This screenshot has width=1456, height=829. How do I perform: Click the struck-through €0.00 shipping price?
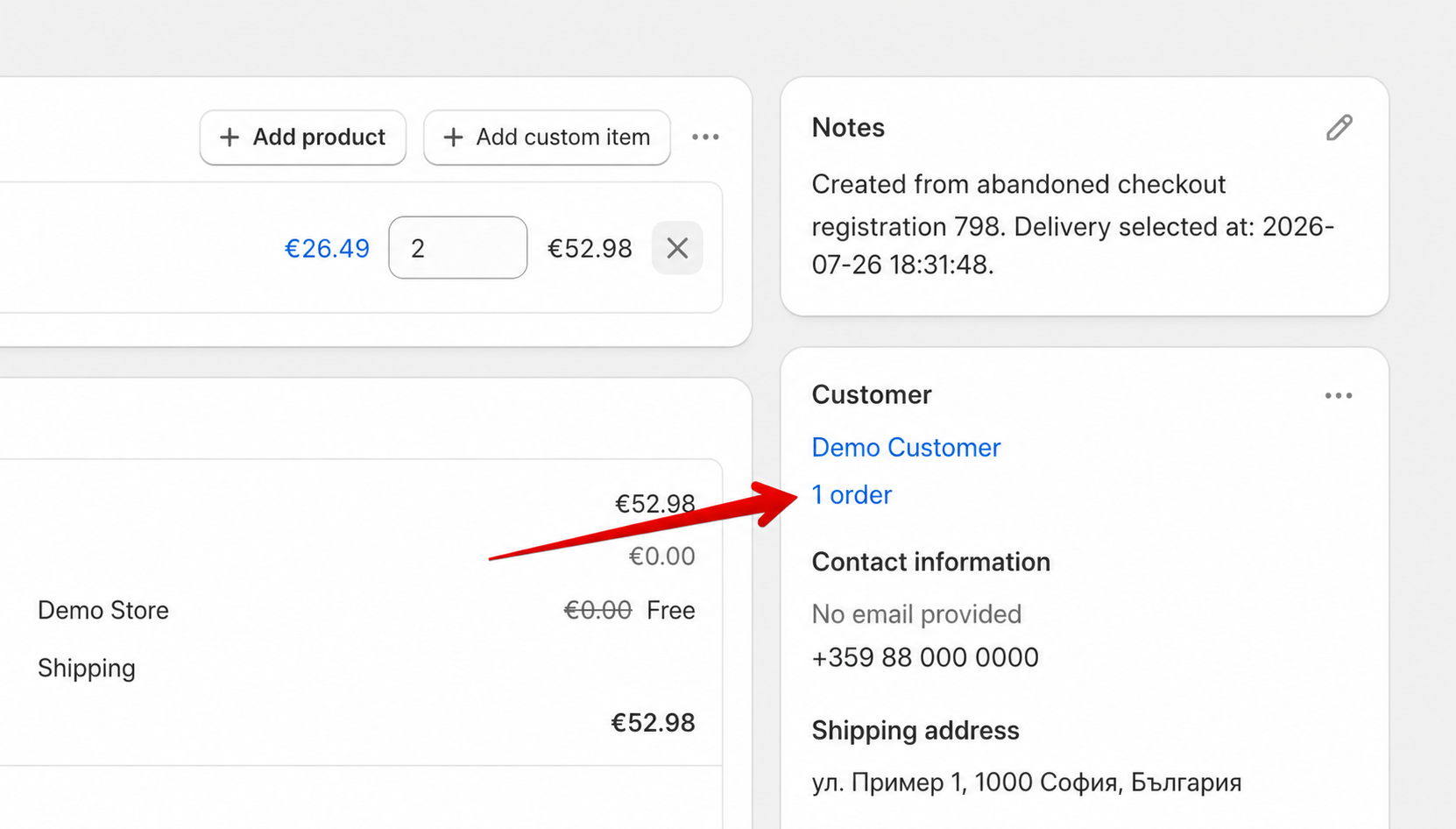click(597, 610)
